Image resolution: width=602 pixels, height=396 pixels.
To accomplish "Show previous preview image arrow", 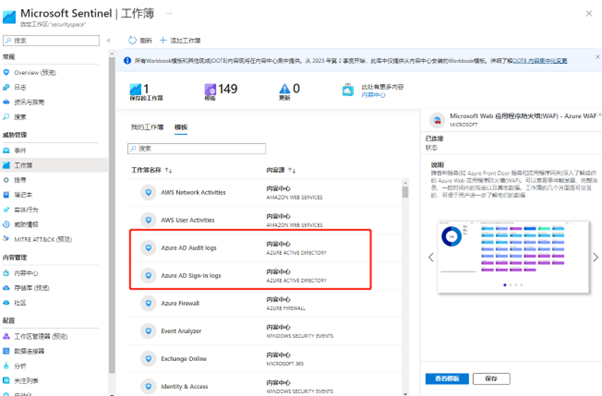I will [x=431, y=257].
